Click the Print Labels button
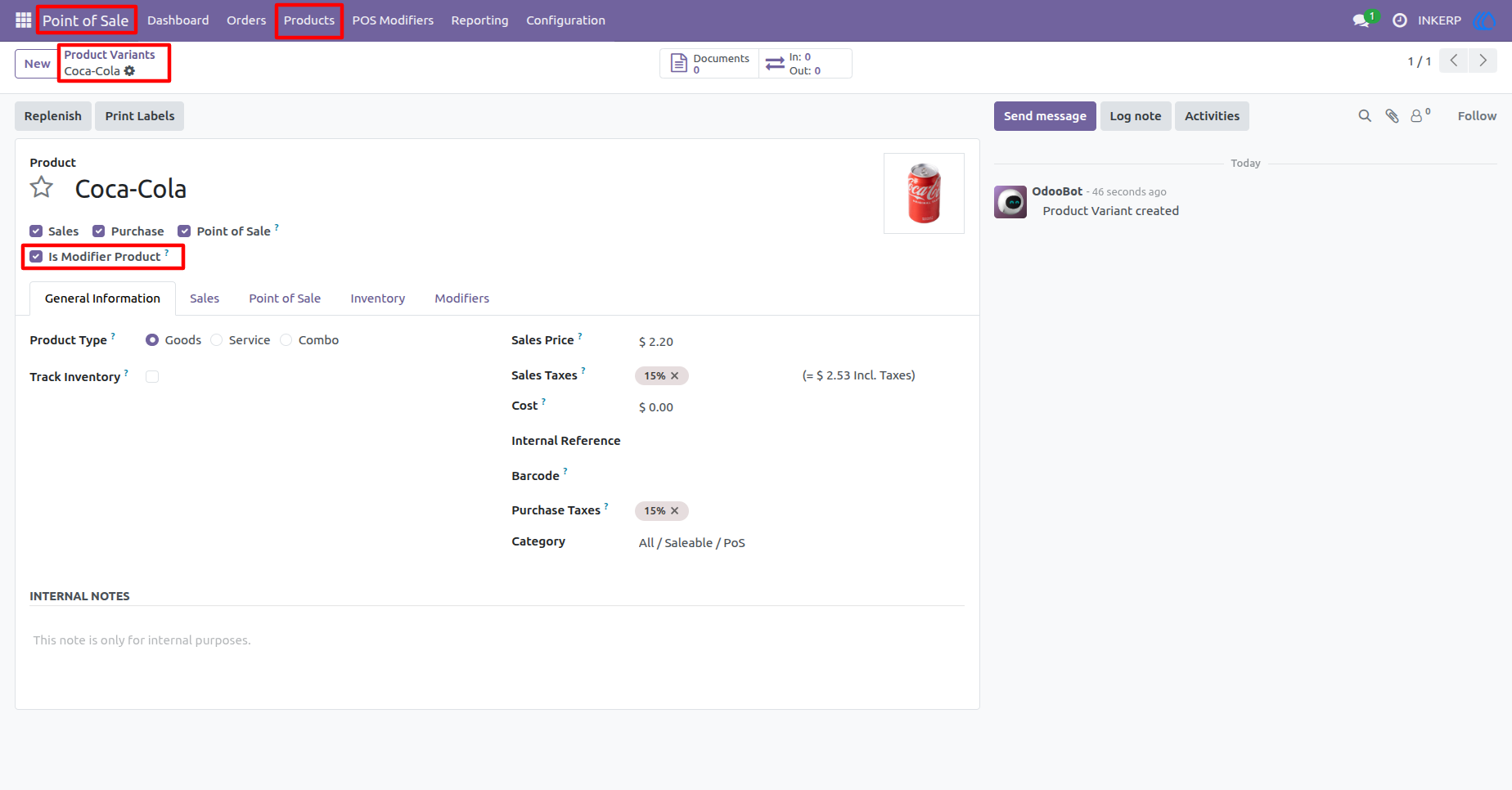This screenshot has height=790, width=1512. tap(140, 116)
